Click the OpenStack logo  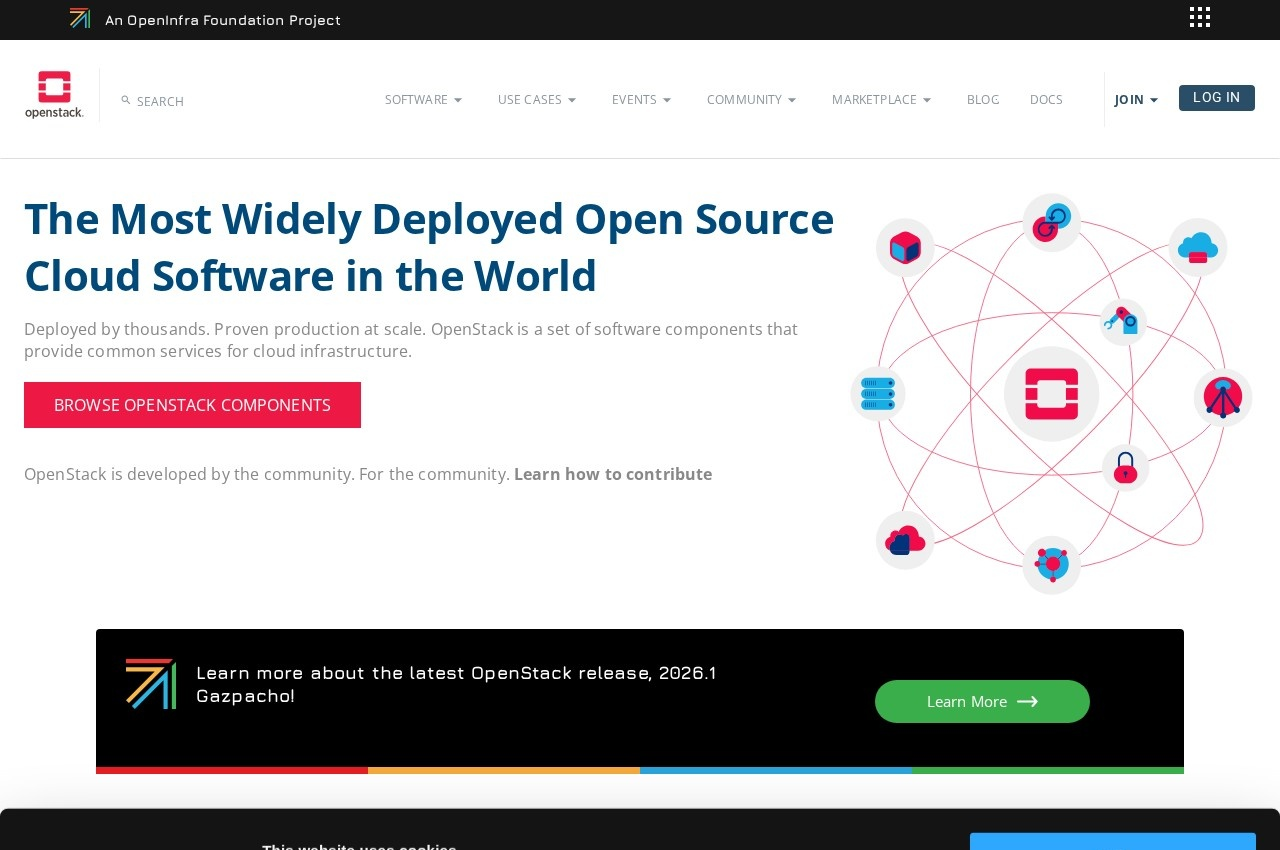pyautogui.click(x=54, y=95)
